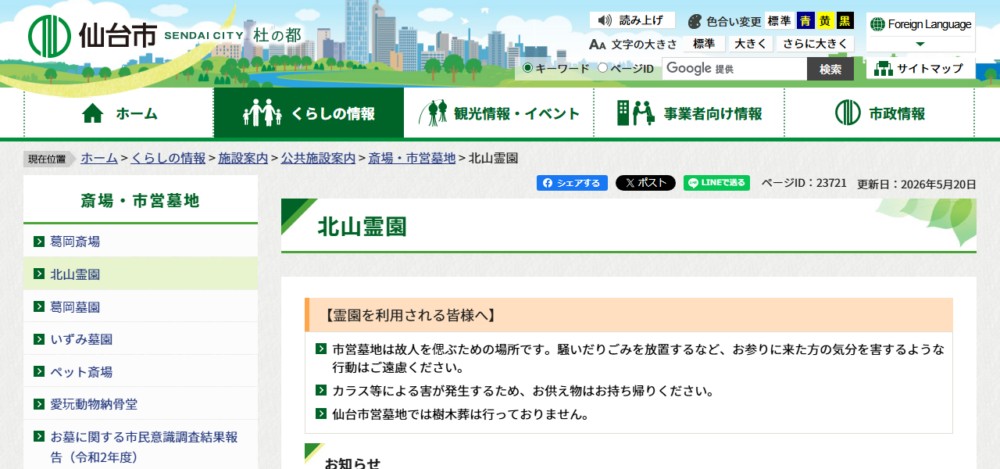Select the 青 blue color scheme
The height and width of the screenshot is (469, 1000).
(806, 21)
